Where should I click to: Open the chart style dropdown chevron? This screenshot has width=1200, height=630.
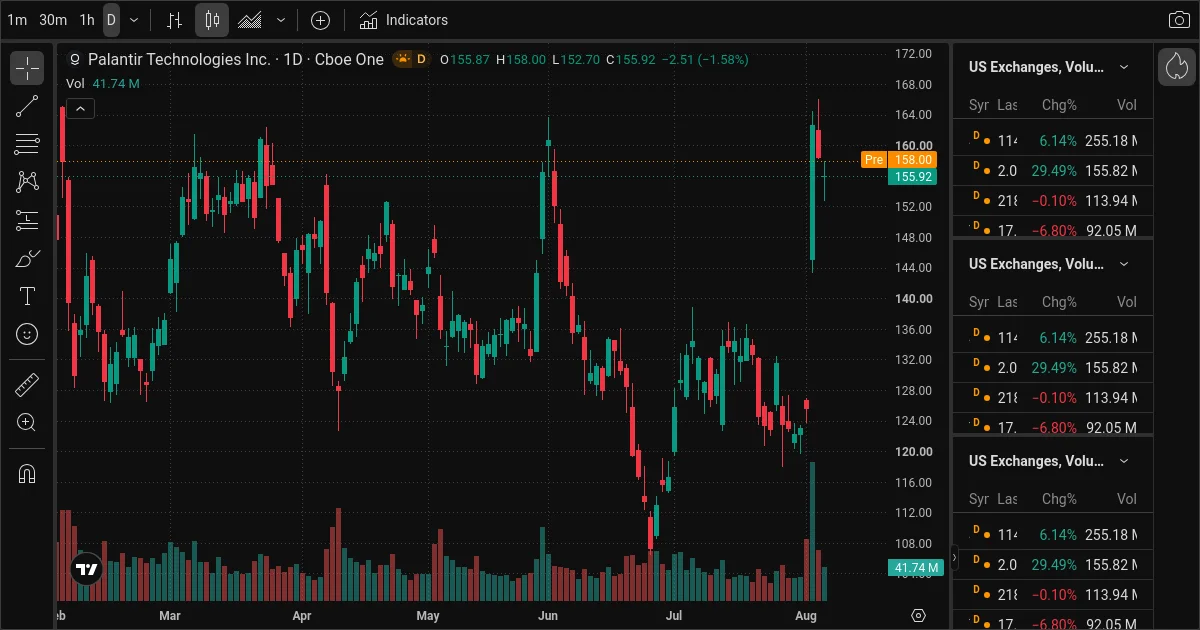[x=281, y=20]
